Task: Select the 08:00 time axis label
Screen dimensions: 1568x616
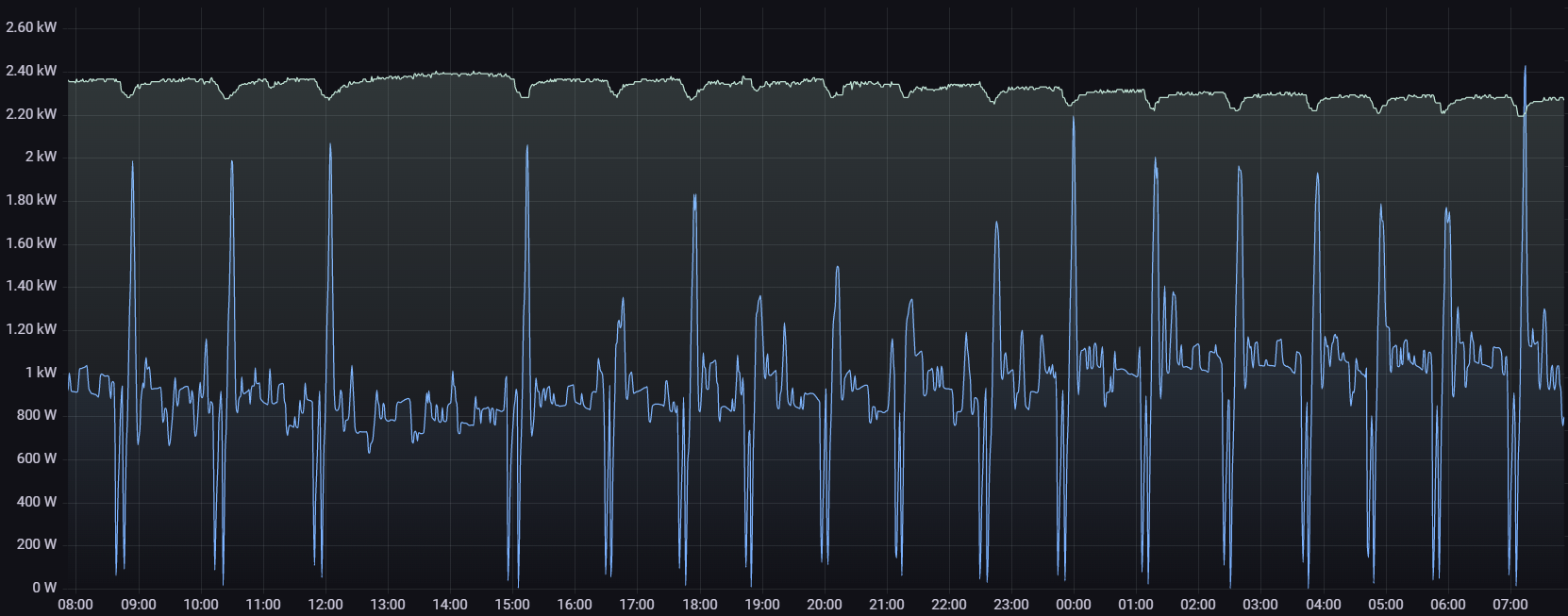Action: pos(75,605)
